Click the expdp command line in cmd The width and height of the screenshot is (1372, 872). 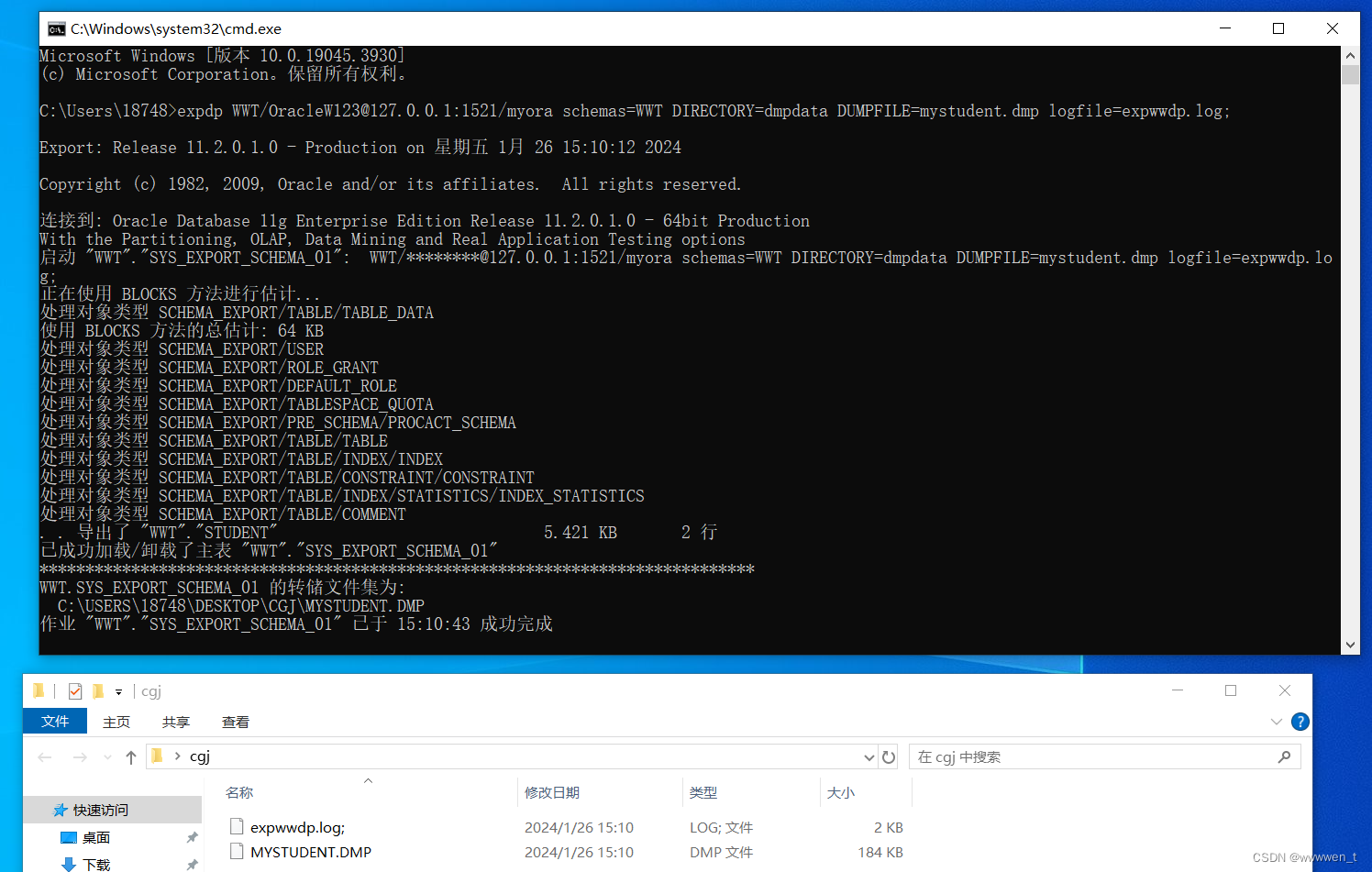(x=635, y=111)
